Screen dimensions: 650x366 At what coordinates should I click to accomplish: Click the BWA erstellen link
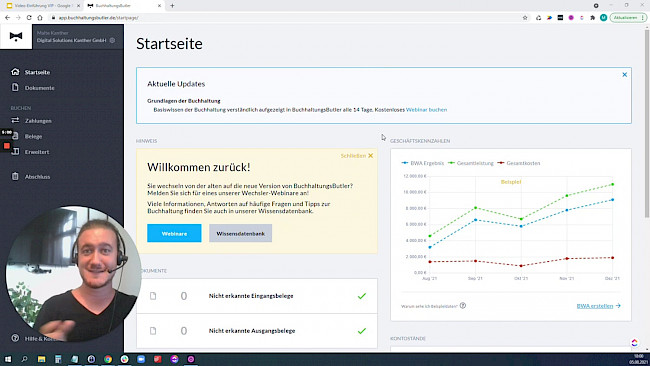tap(599, 306)
